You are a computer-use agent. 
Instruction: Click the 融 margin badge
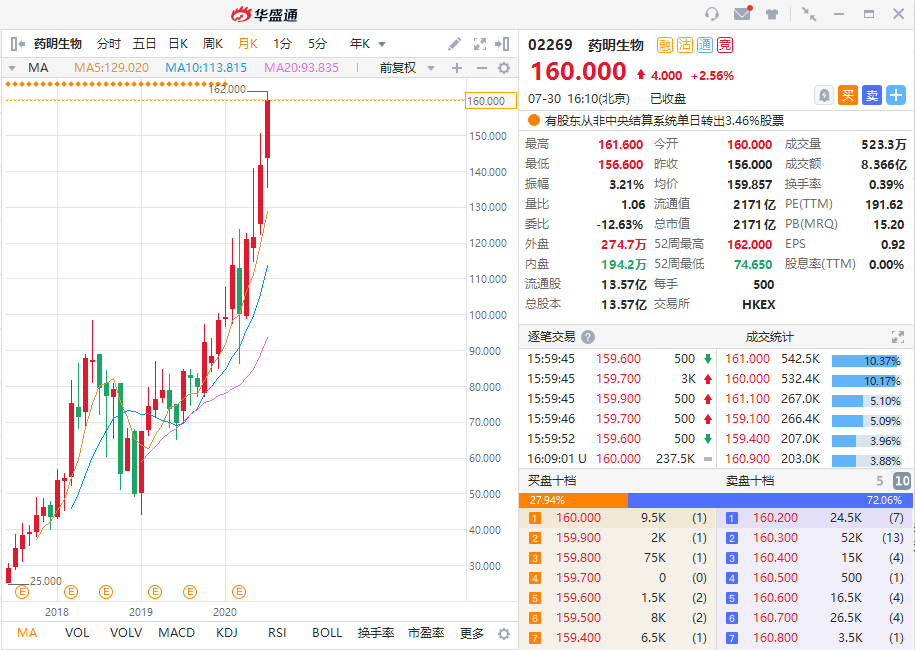[665, 45]
